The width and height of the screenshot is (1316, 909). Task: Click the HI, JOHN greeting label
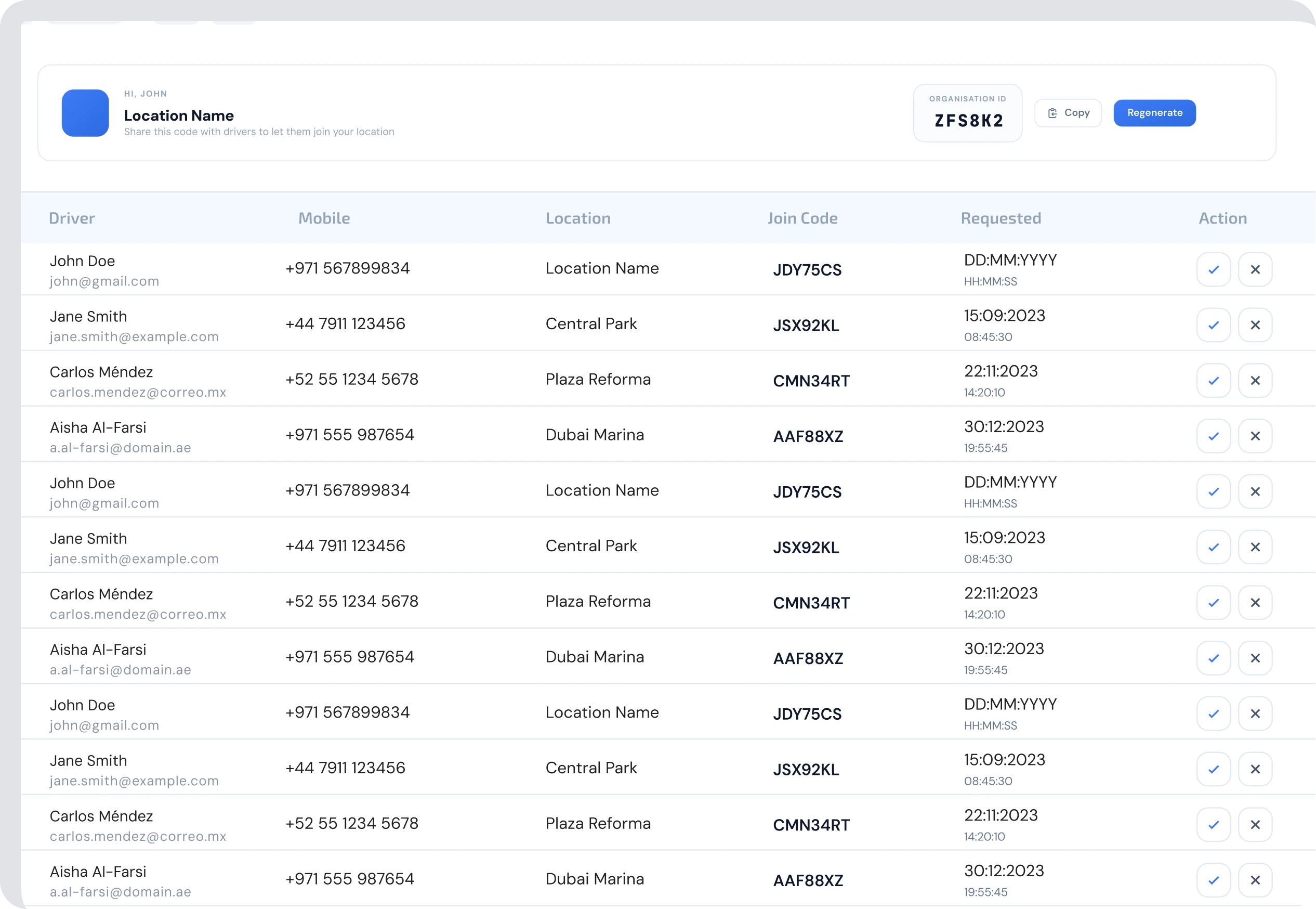pyautogui.click(x=146, y=94)
